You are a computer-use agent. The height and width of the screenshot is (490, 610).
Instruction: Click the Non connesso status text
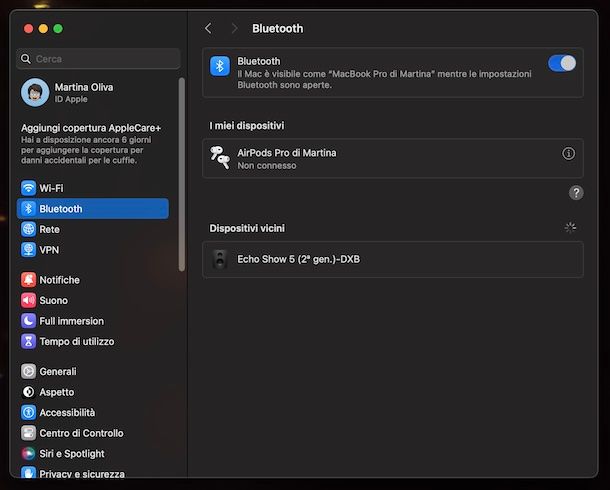click(x=267, y=166)
